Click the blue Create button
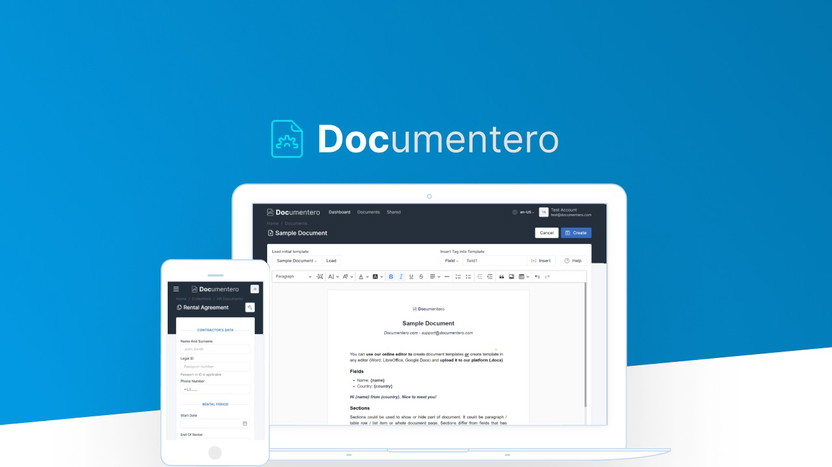The image size is (832, 467). pyautogui.click(x=576, y=233)
